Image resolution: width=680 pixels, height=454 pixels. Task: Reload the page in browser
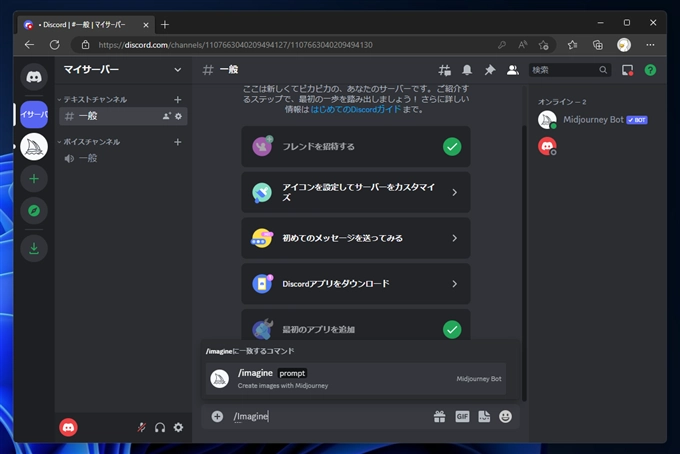(55, 45)
